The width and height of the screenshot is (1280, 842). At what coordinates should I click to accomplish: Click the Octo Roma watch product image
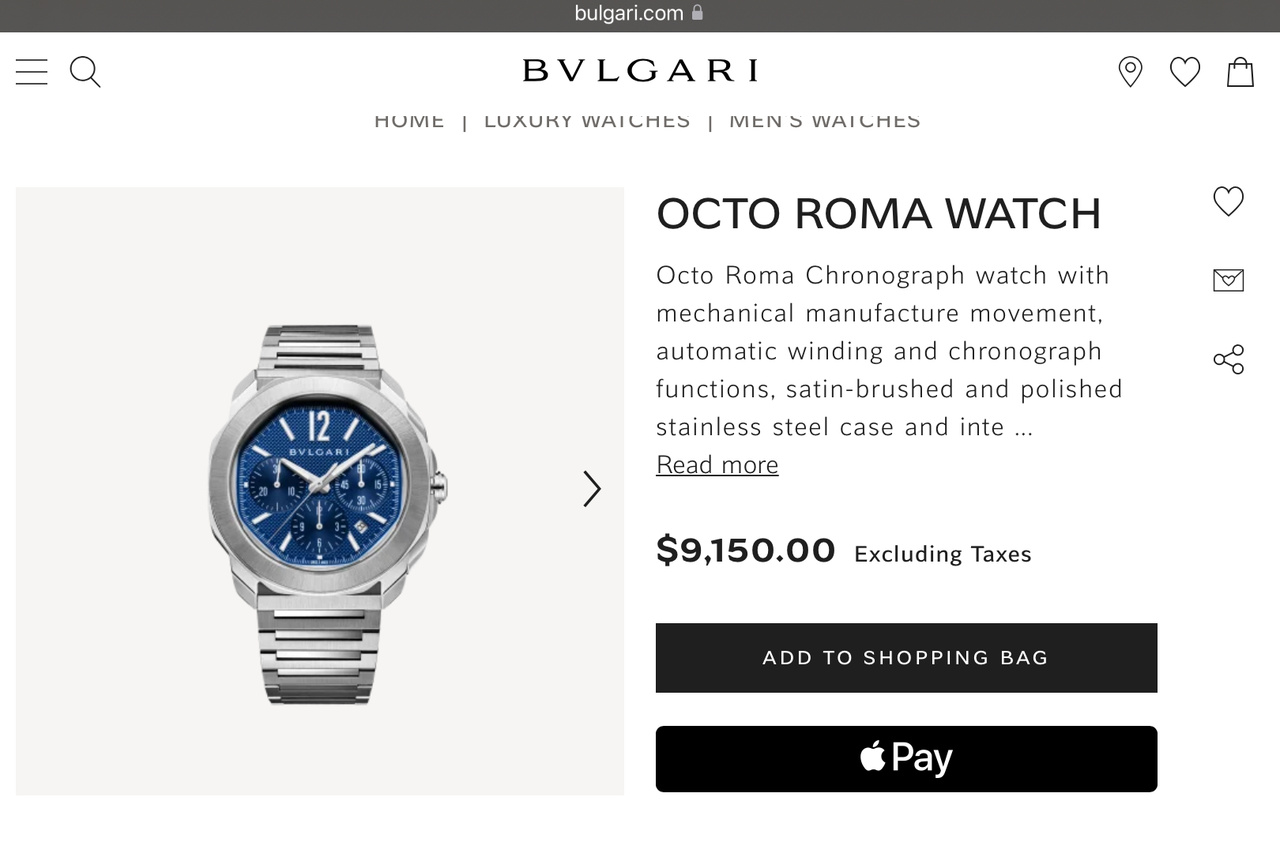(320, 491)
